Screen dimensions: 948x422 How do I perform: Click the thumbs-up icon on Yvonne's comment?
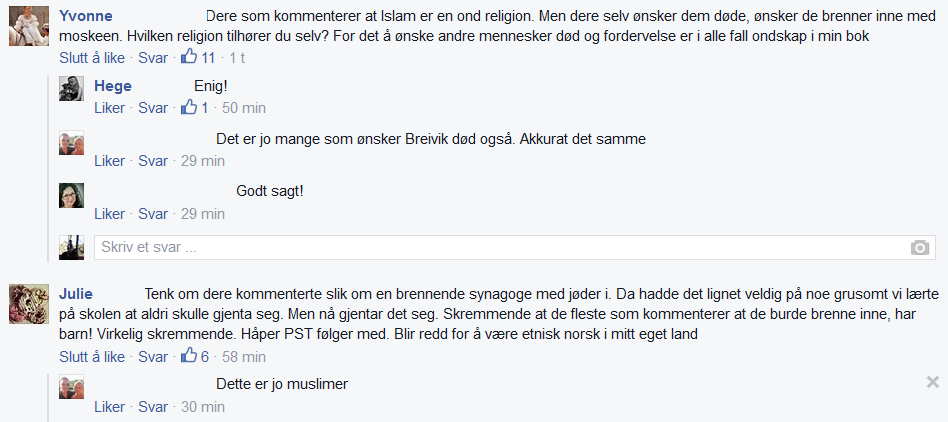click(x=189, y=58)
